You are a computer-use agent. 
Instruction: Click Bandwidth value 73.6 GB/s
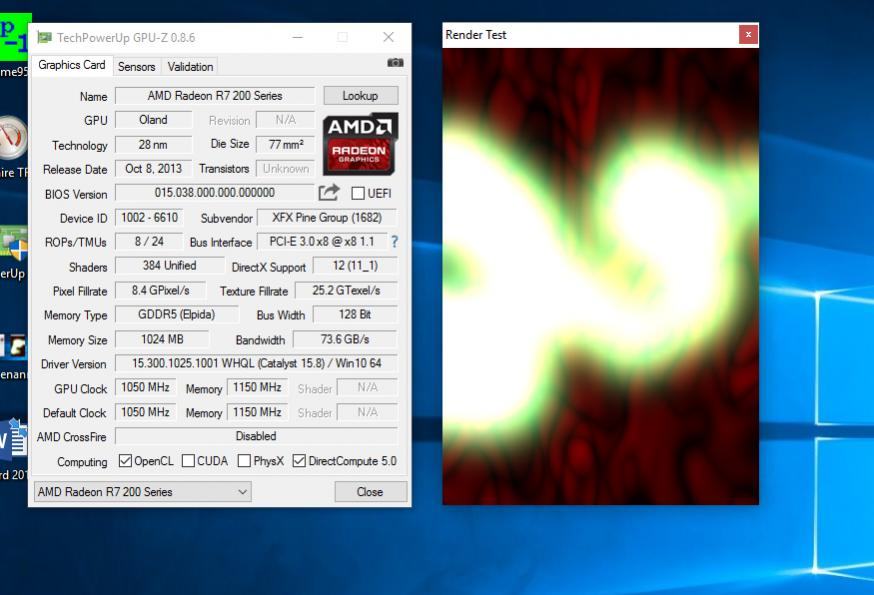(345, 339)
